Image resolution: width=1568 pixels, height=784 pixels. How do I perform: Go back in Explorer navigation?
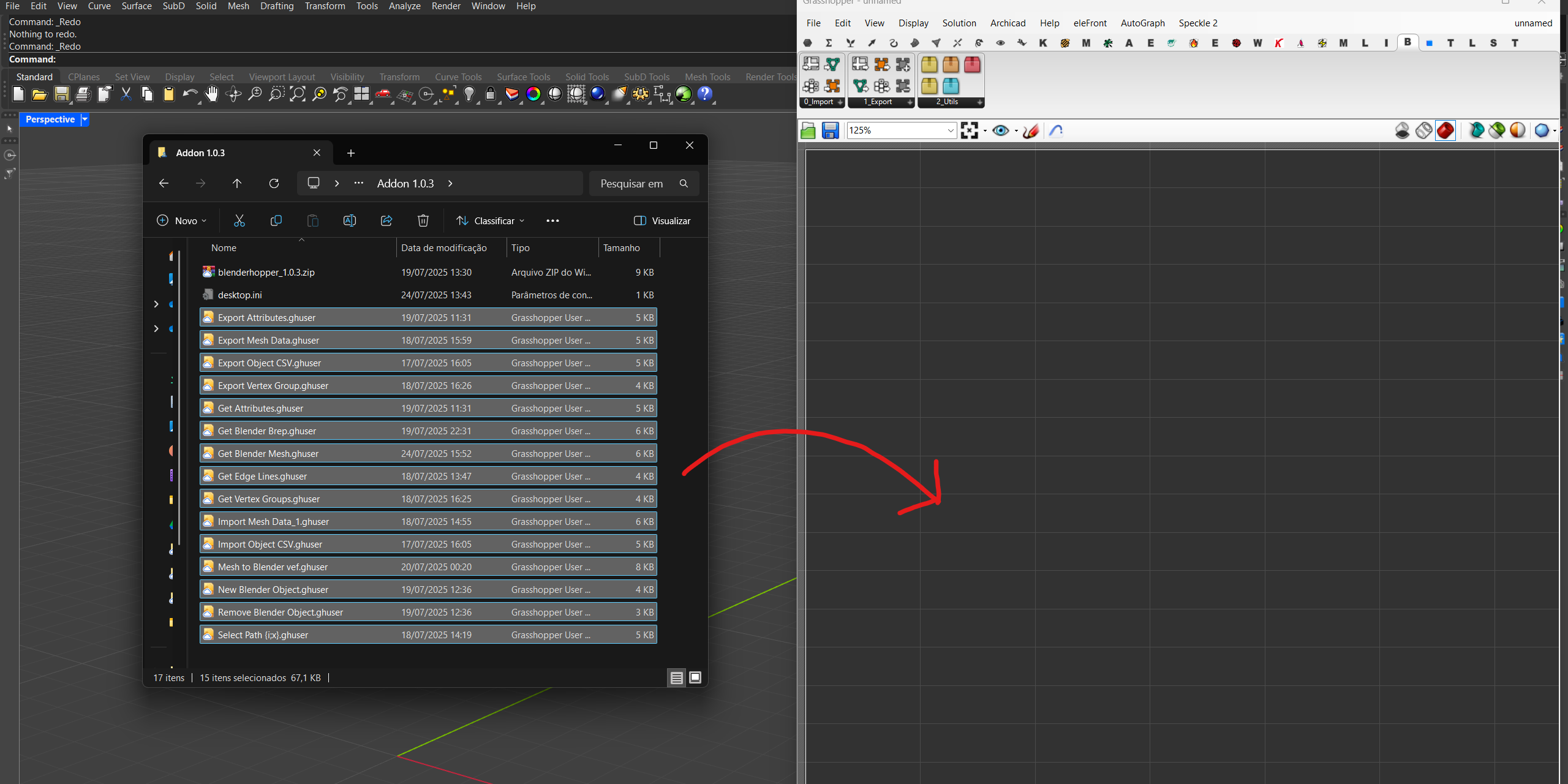click(164, 184)
